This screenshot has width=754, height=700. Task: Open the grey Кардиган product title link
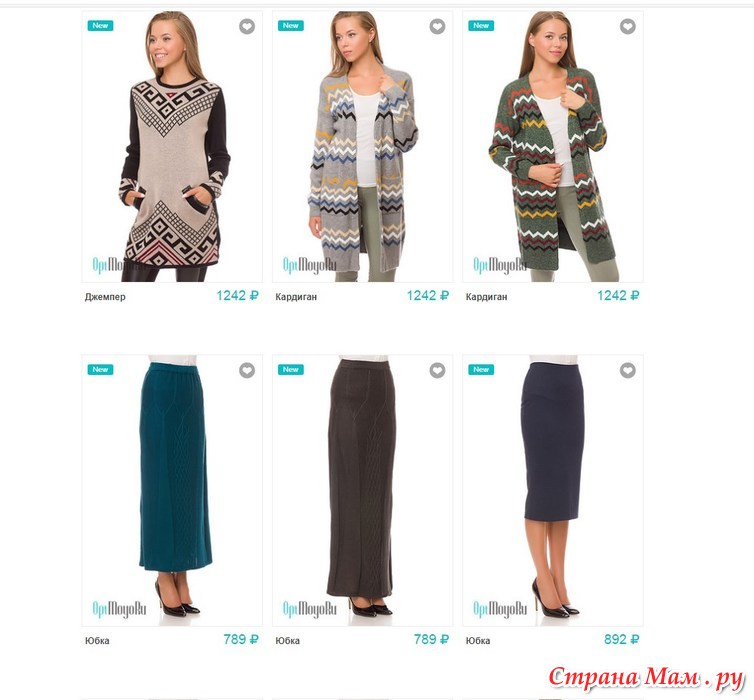[296, 297]
